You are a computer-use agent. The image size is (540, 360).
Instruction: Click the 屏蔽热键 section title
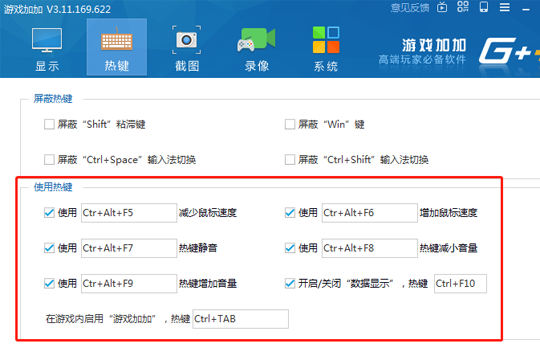click(x=53, y=99)
